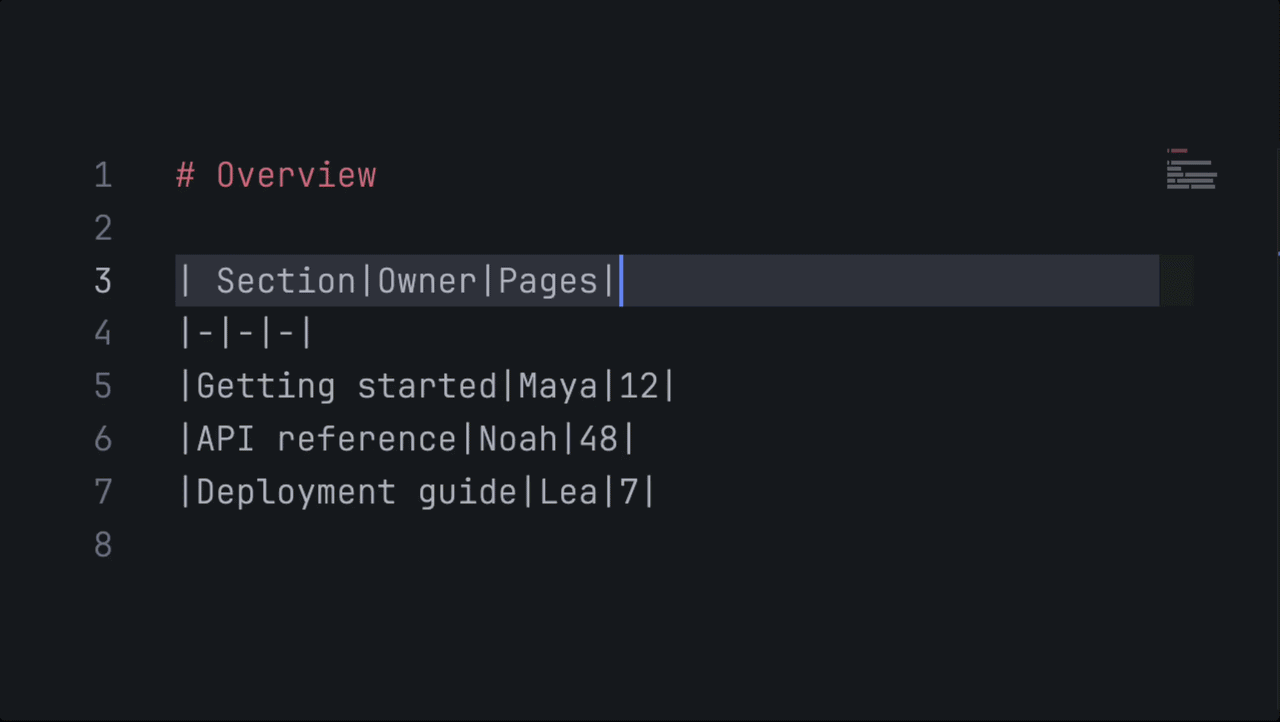Click the name Maya in the table
Image resolution: width=1280 pixels, height=722 pixels.
(x=558, y=386)
